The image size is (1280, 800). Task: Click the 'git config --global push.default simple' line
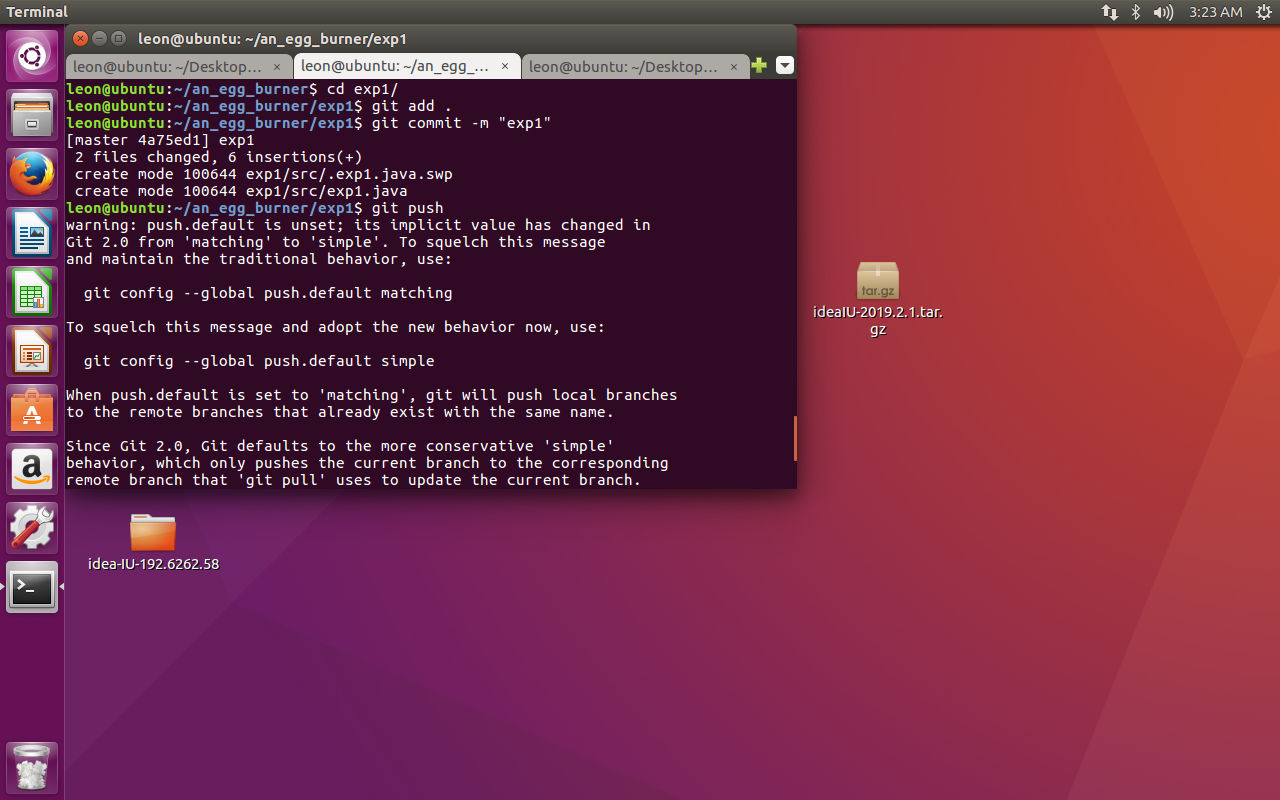click(x=259, y=360)
